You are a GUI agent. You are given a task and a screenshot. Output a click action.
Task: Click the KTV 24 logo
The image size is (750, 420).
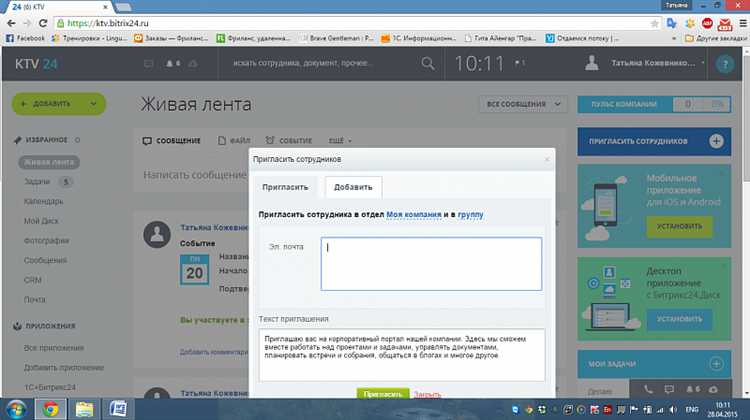(36, 64)
